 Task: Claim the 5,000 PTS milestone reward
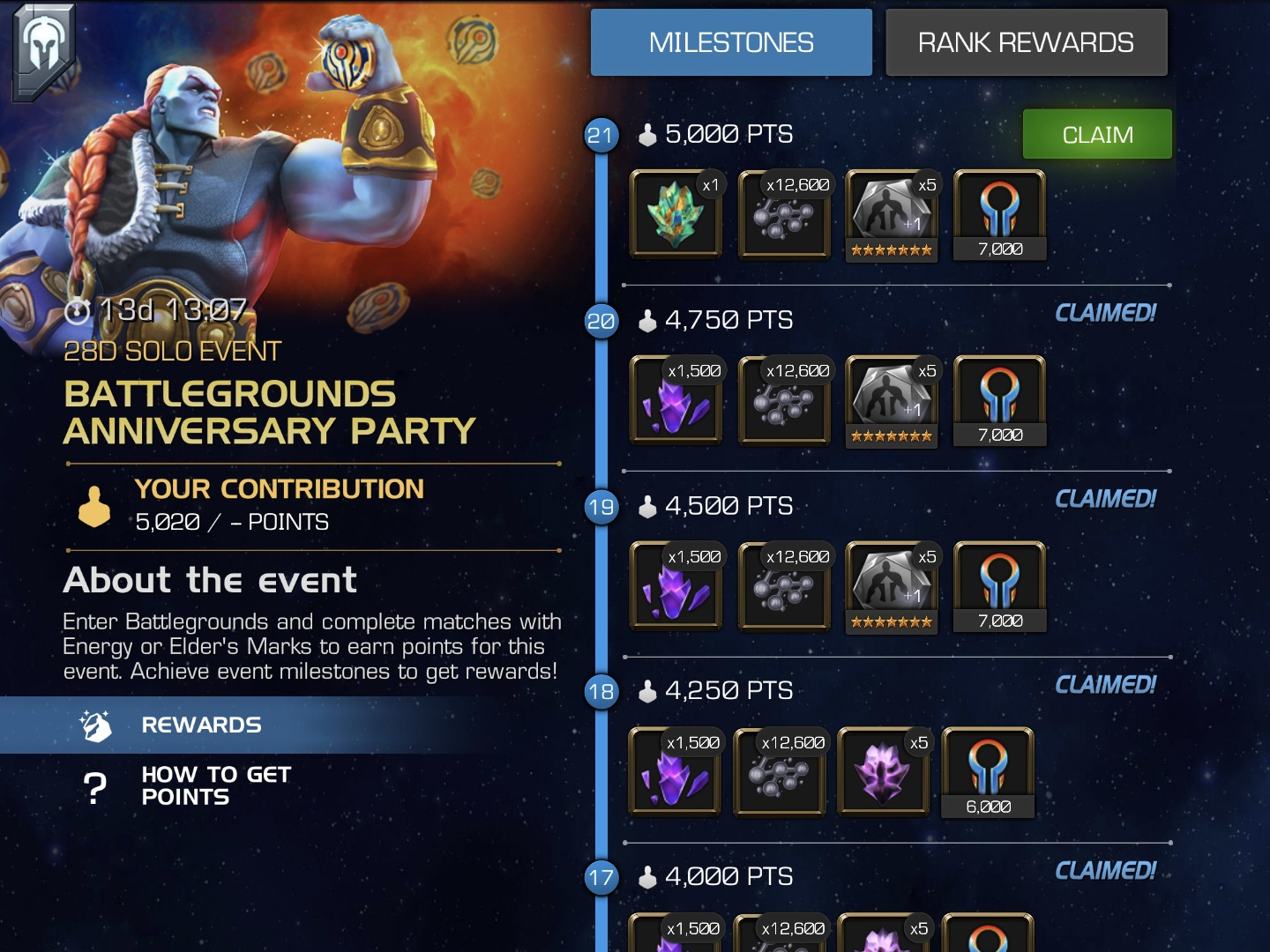[x=1097, y=134]
